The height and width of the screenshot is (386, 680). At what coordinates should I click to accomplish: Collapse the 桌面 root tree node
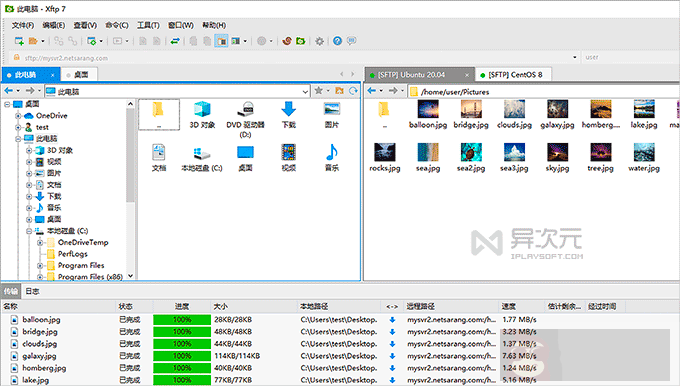7,104
